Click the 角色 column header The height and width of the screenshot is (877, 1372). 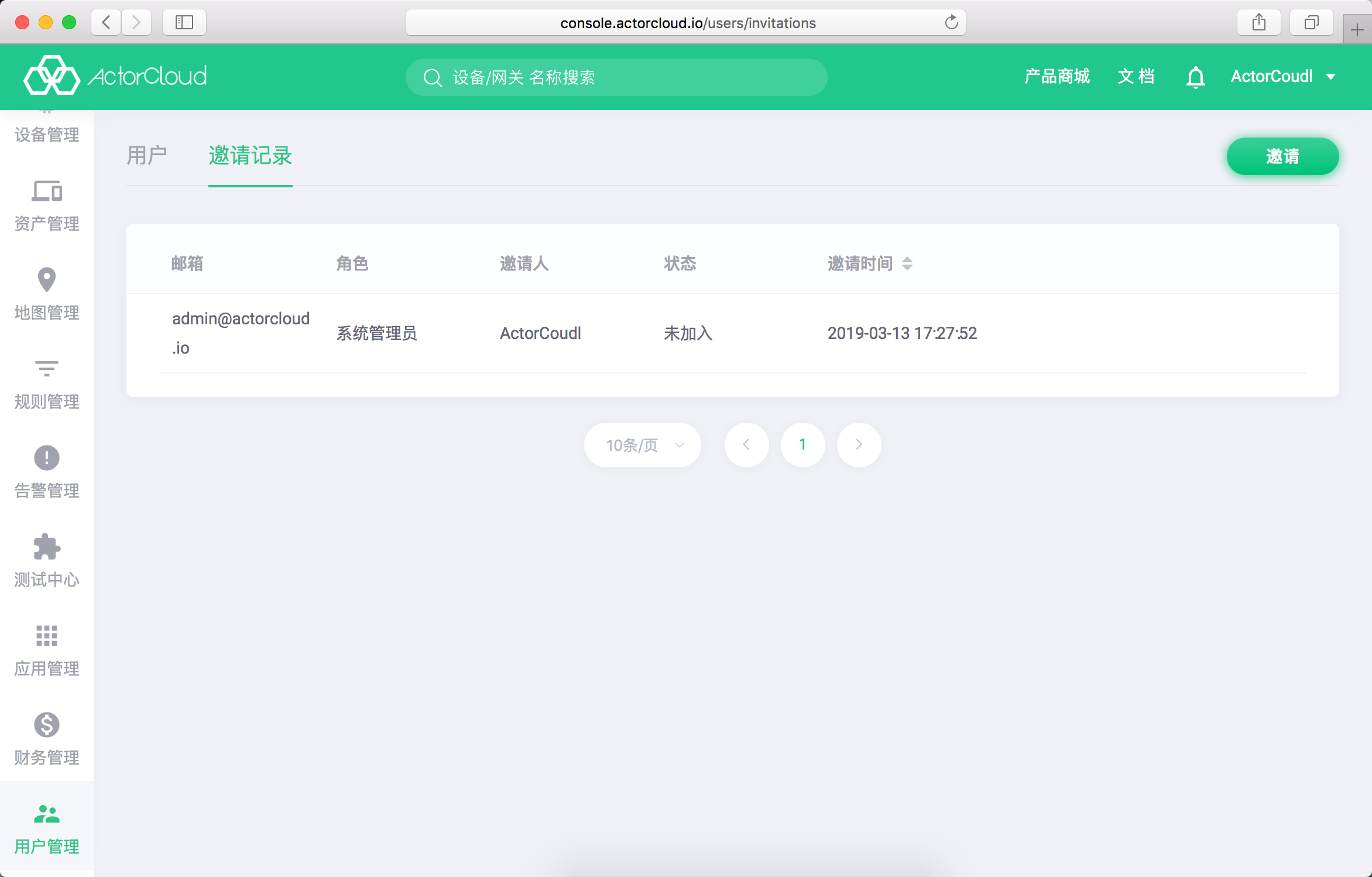point(352,263)
